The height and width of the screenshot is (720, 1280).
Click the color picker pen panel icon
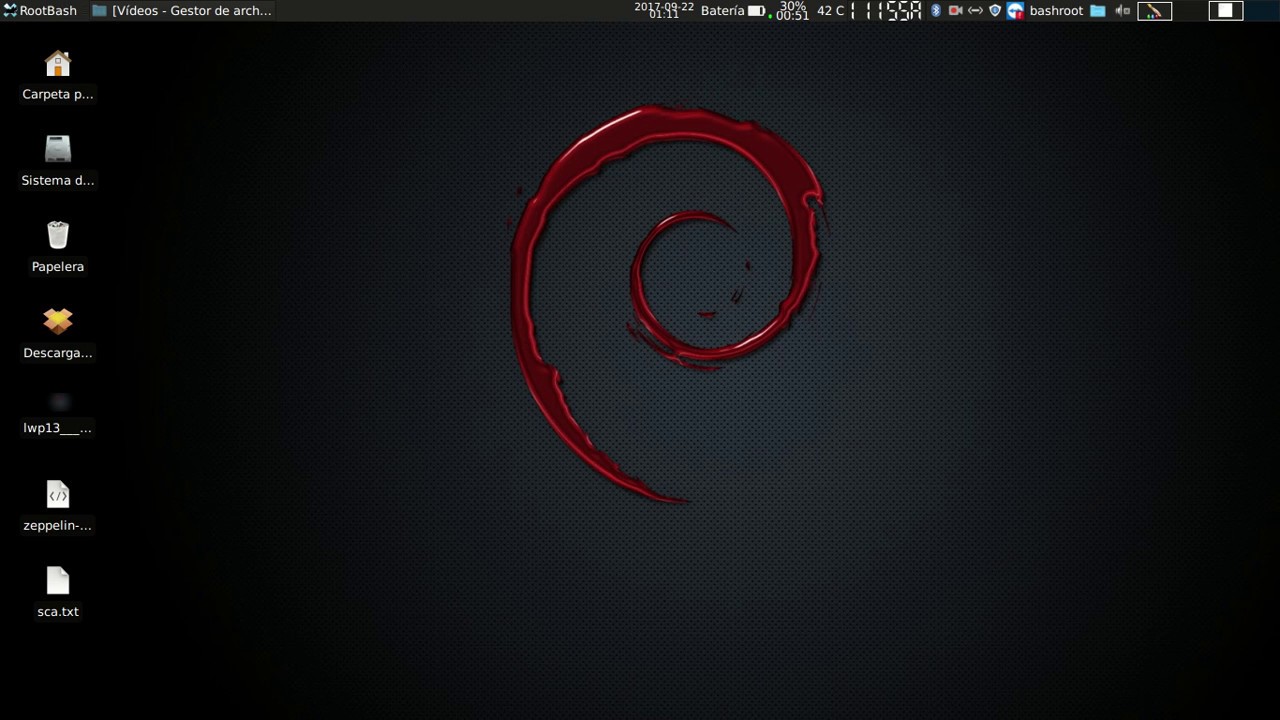(1154, 11)
